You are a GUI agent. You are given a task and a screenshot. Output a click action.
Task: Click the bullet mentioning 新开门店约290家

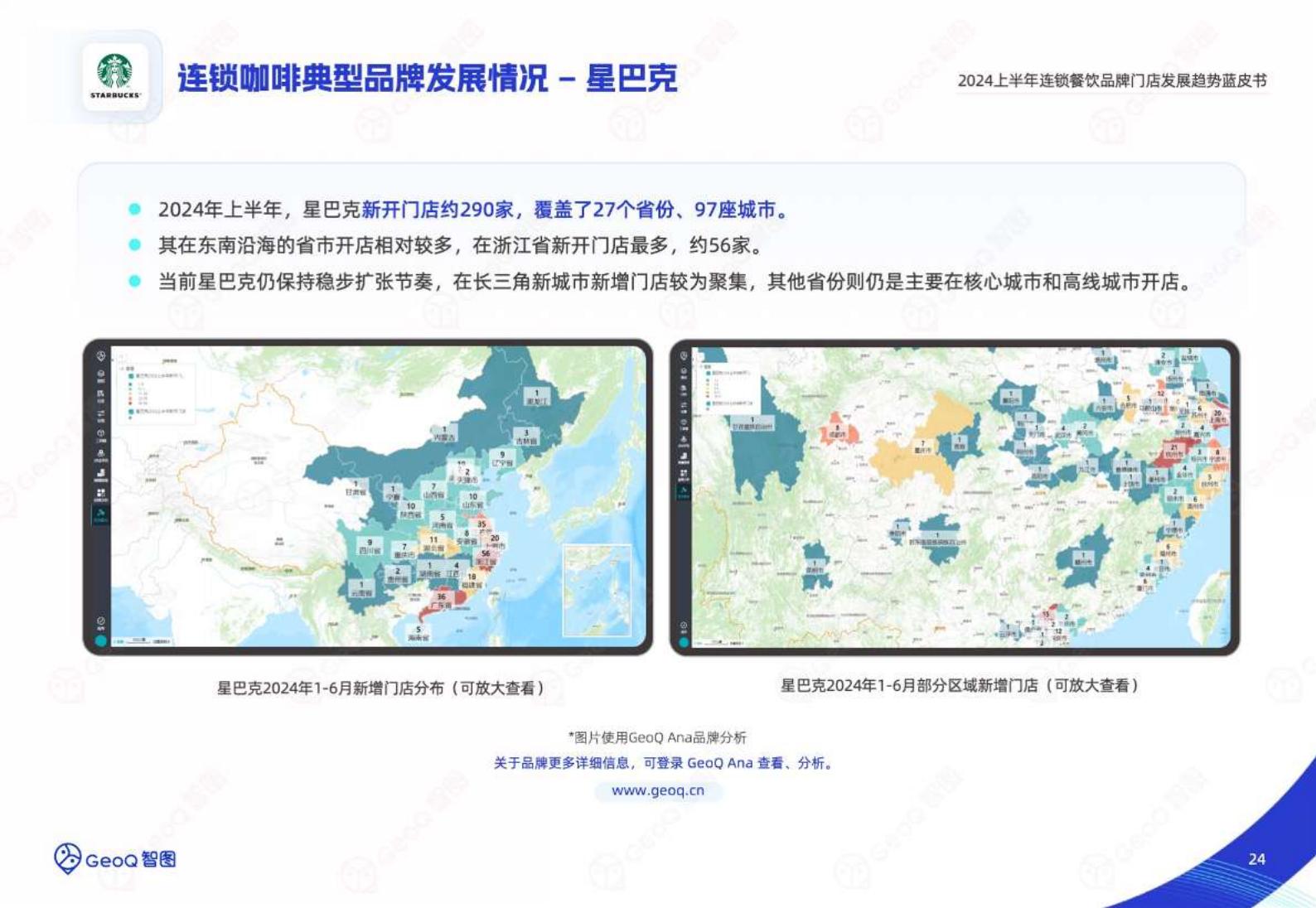point(473,210)
